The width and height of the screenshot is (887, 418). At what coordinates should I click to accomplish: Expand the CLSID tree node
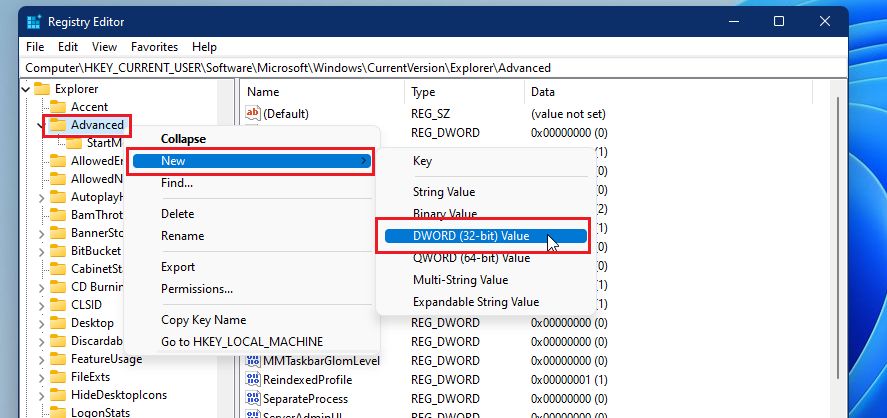tap(41, 305)
